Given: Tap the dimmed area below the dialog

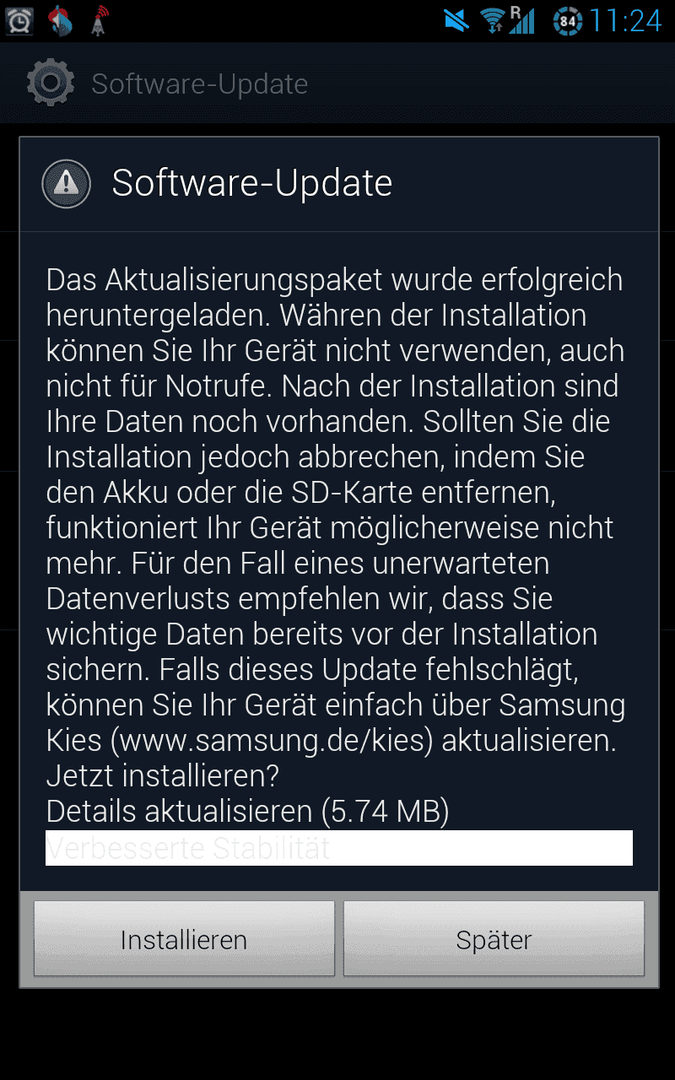Looking at the screenshot, I should [338, 1033].
